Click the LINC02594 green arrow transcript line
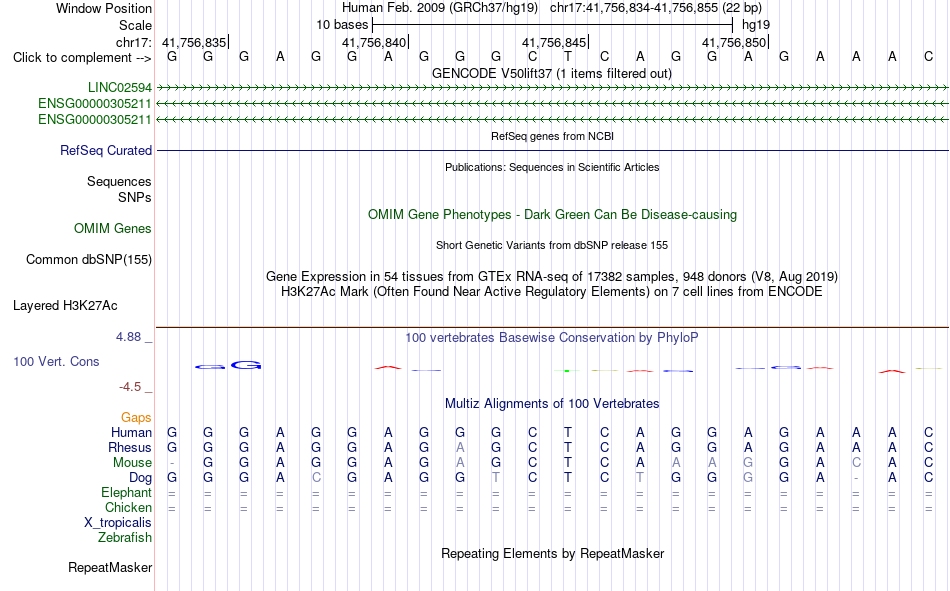The image size is (950, 591). [552, 88]
